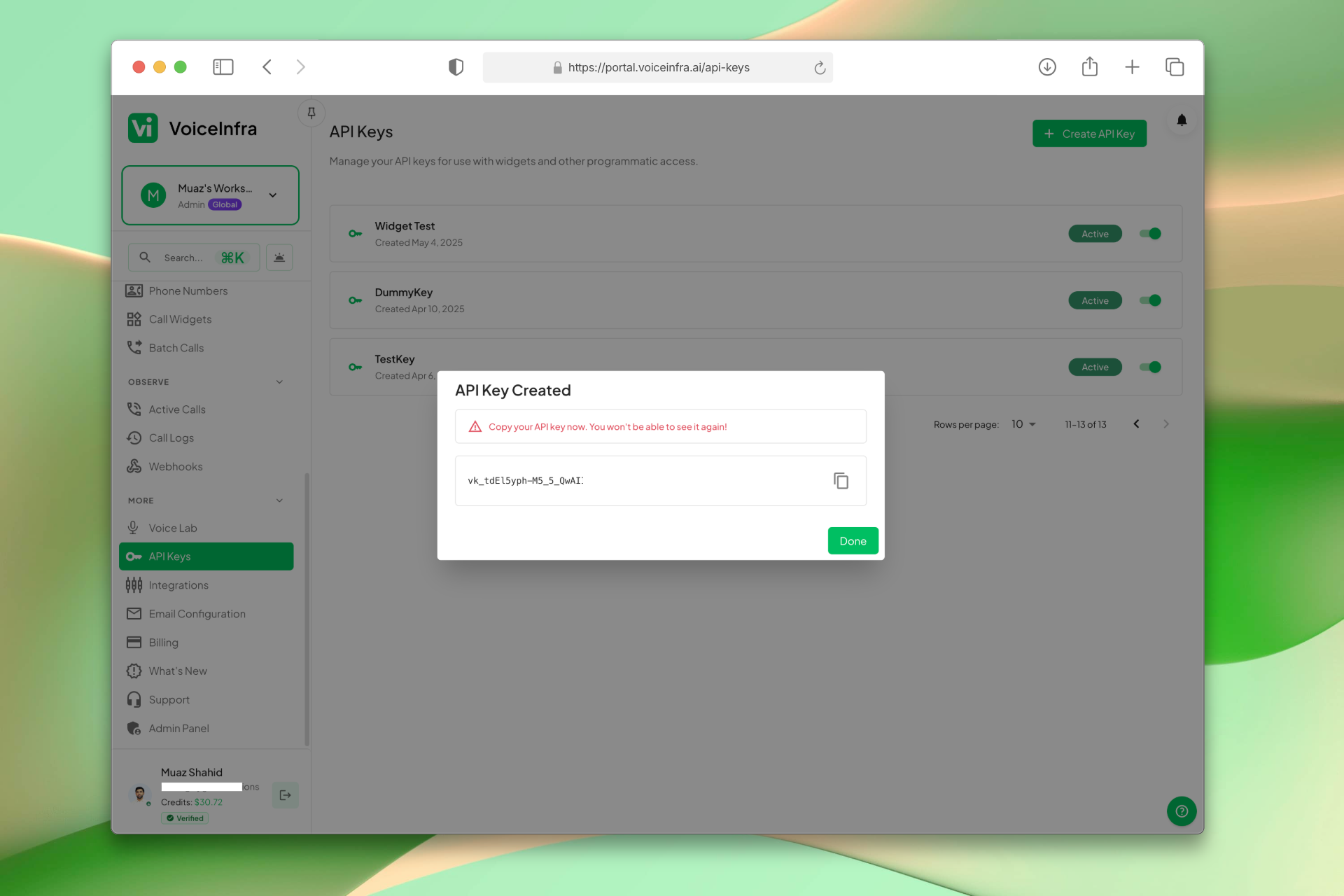Toggle the DummyKey active switch
This screenshot has height=896, width=1344.
click(1150, 300)
